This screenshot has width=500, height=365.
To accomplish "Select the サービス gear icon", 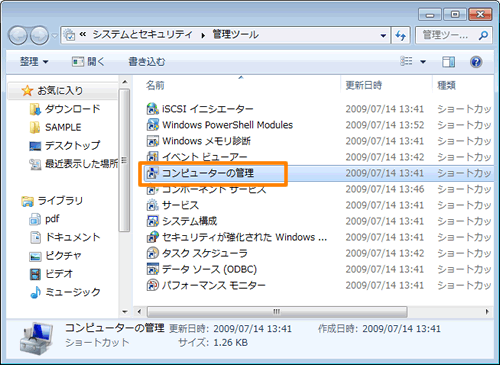I will [x=152, y=205].
